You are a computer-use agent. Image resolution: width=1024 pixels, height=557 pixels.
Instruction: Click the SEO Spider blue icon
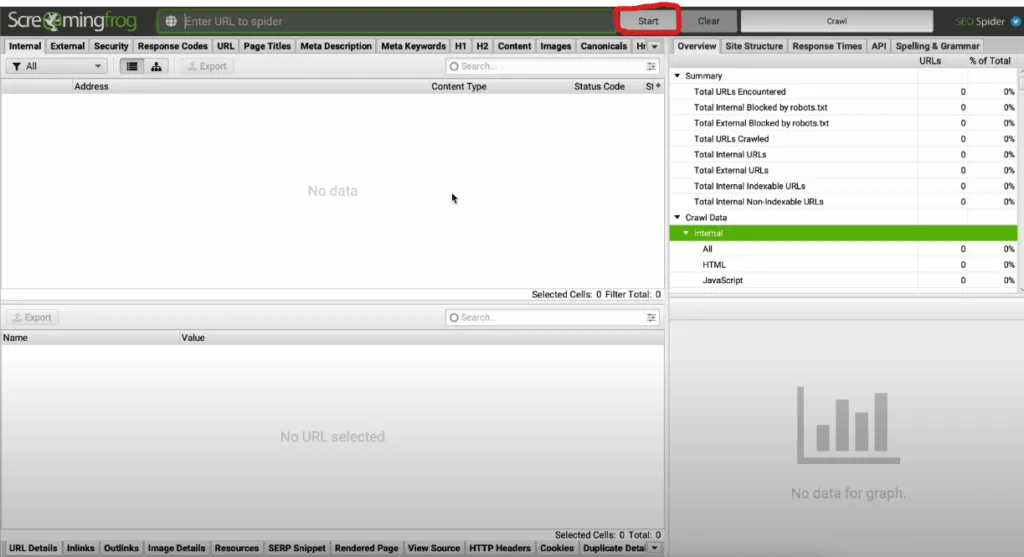tap(1016, 22)
